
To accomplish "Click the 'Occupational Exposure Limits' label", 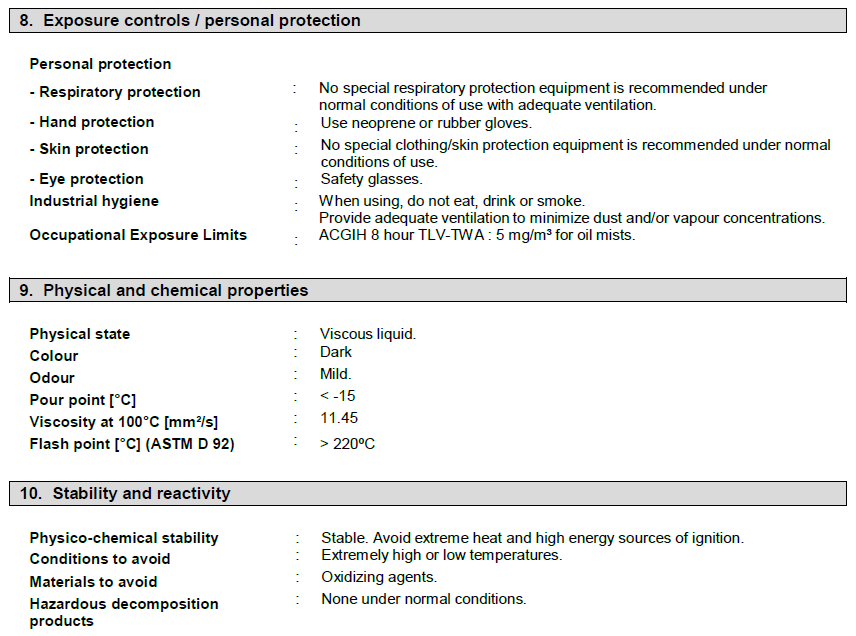I will [x=138, y=235].
